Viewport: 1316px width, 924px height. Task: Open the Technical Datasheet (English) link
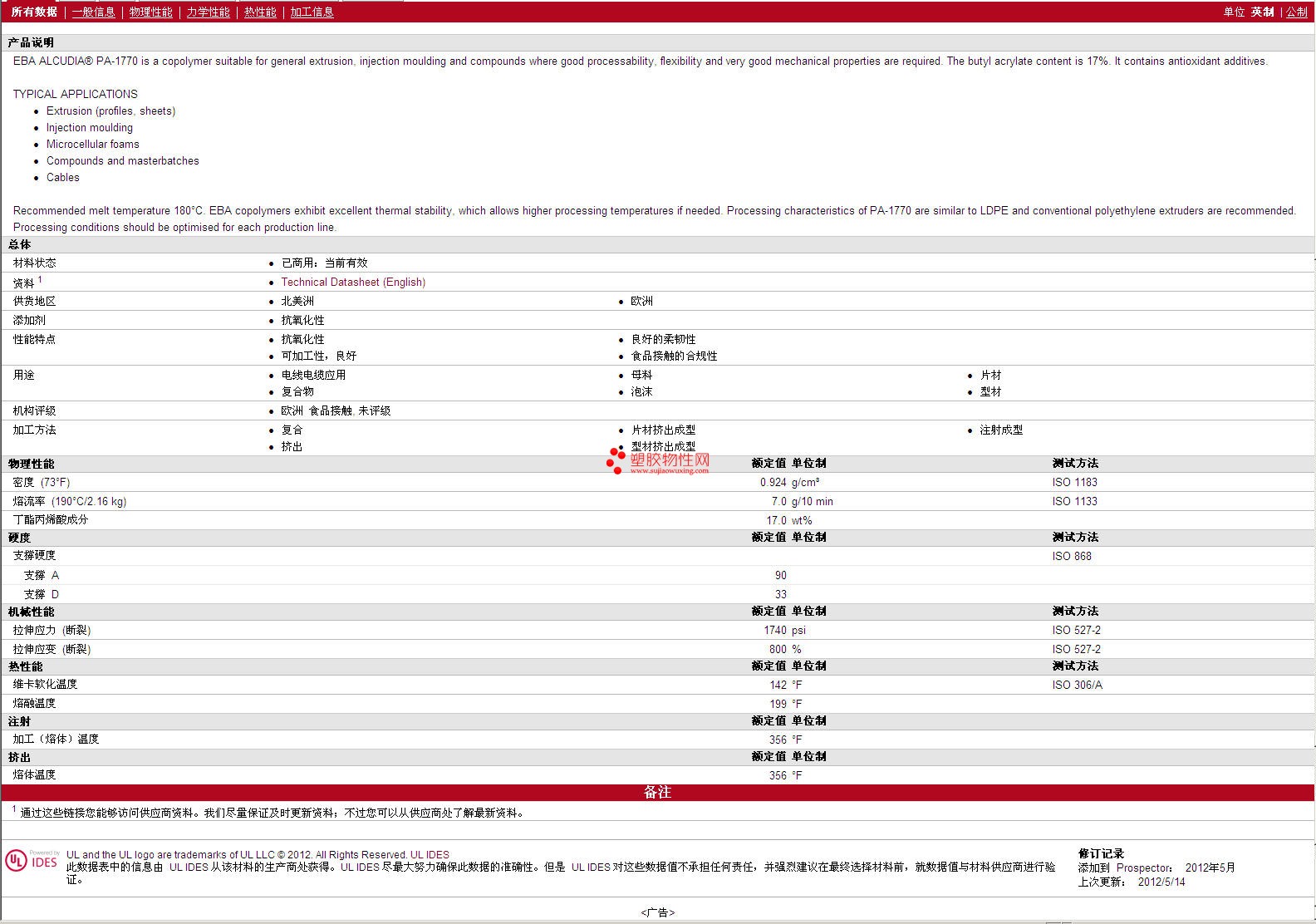pos(353,282)
